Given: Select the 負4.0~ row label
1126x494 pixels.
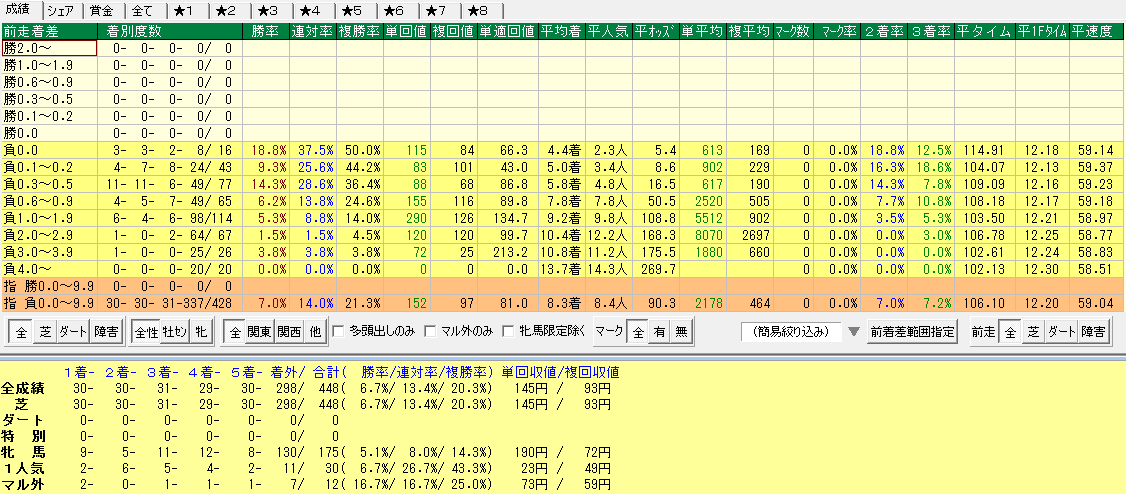Looking at the screenshot, I should (x=49, y=269).
